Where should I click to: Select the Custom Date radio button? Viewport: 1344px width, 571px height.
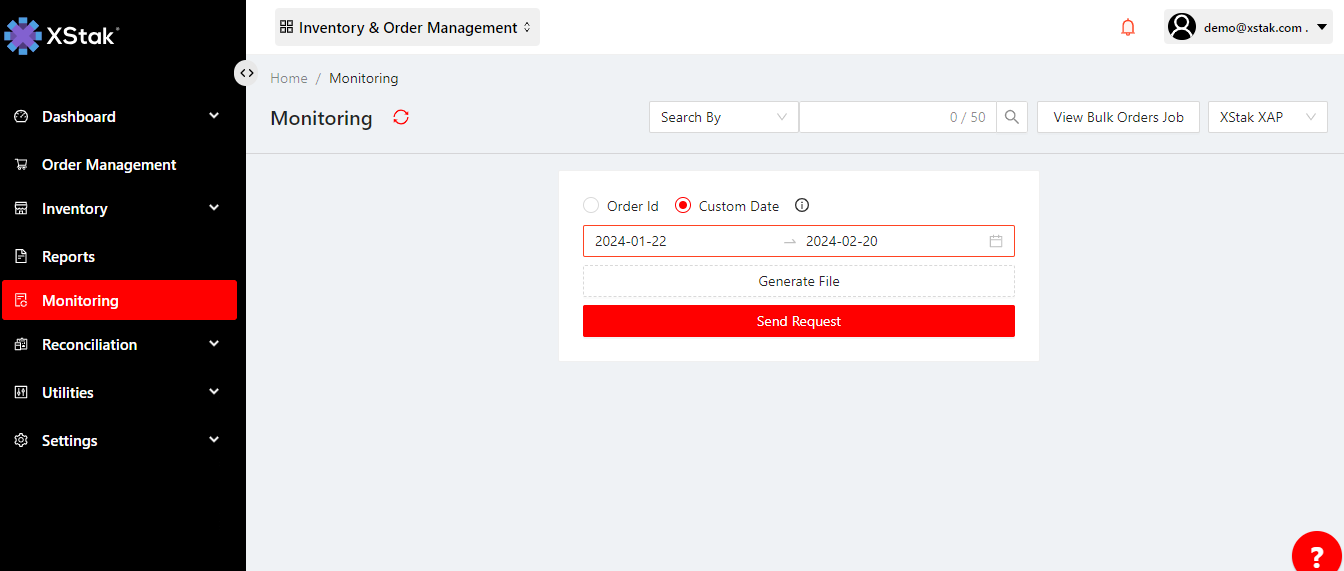tap(684, 206)
